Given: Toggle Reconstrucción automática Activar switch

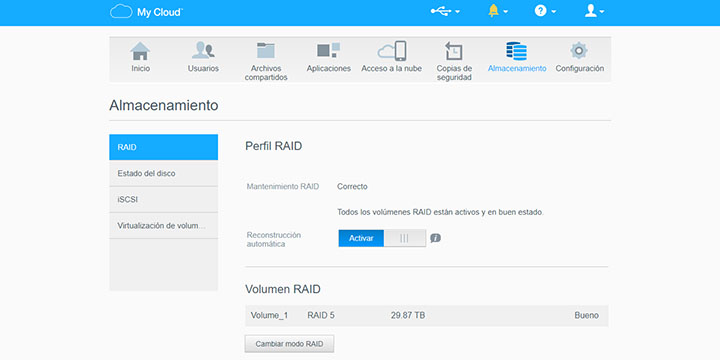Looking at the screenshot, I should (x=382, y=238).
